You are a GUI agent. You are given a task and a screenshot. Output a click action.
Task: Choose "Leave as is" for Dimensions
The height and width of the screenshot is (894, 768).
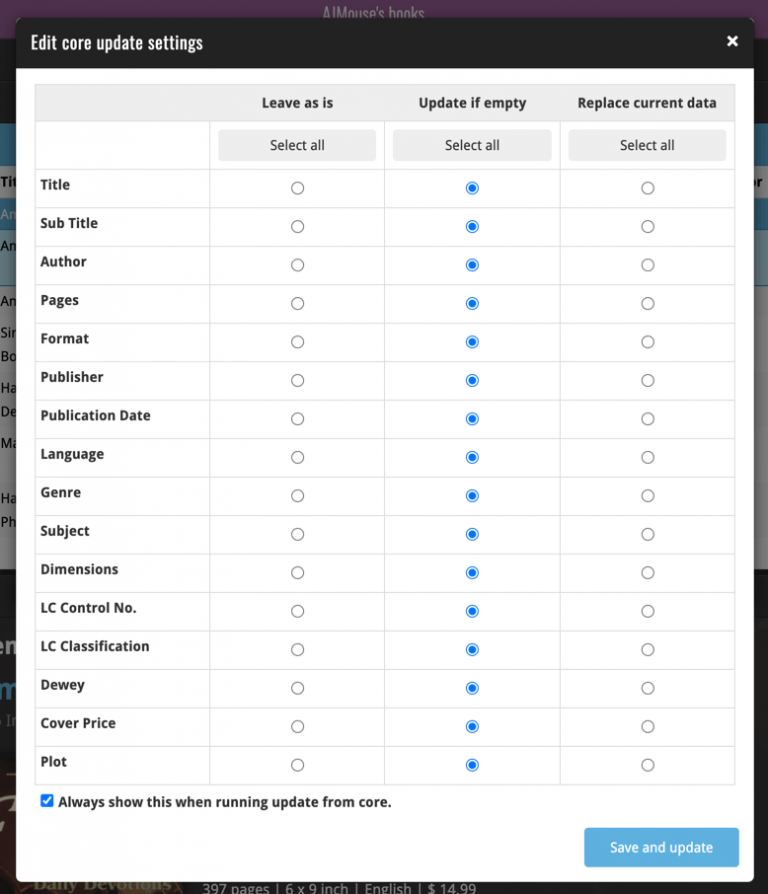(297, 572)
